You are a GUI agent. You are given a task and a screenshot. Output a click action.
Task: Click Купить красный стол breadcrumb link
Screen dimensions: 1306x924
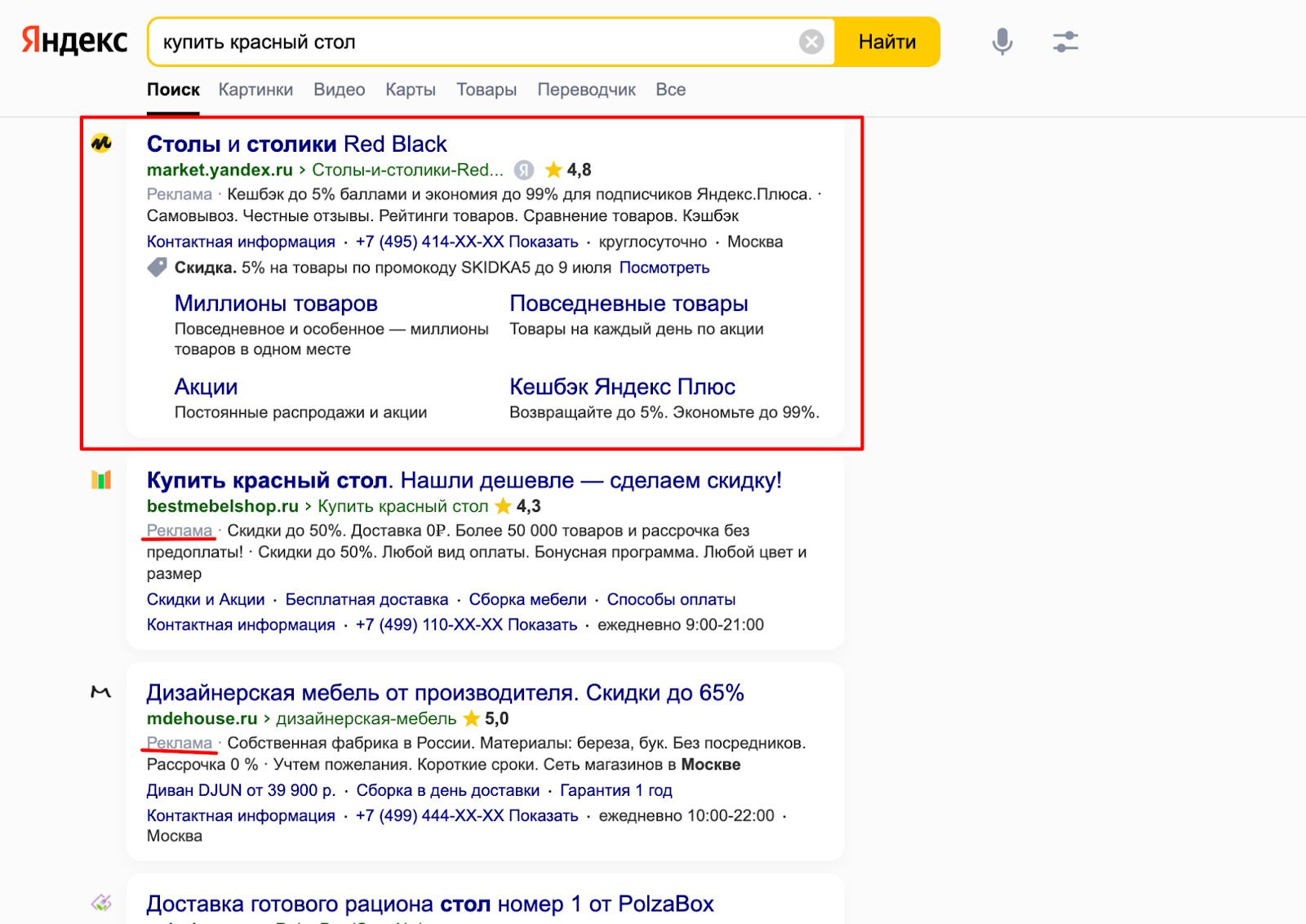coord(403,506)
